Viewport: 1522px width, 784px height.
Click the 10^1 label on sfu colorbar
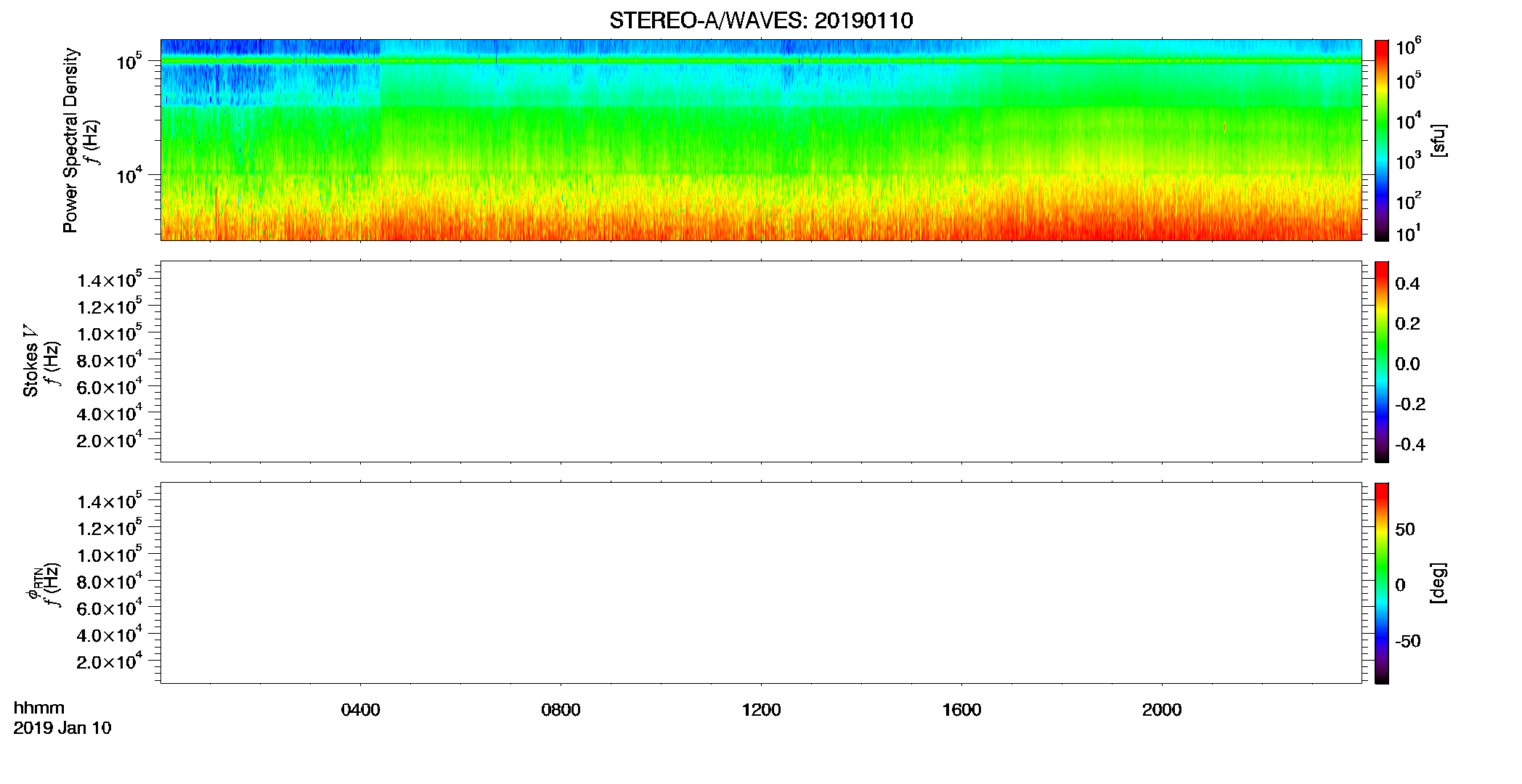pyautogui.click(x=1409, y=234)
